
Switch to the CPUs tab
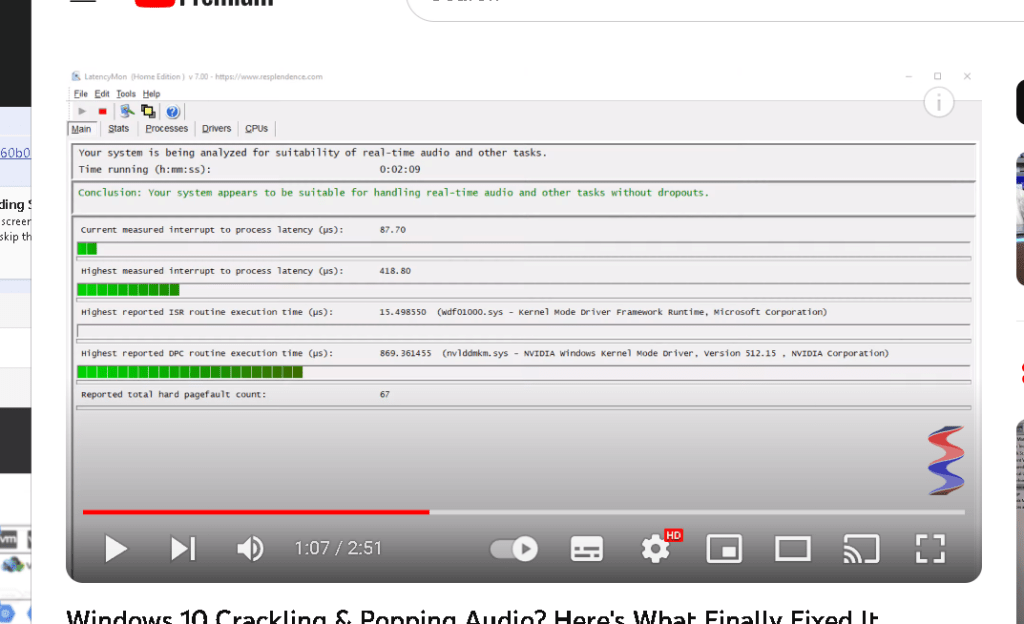[x=257, y=129]
